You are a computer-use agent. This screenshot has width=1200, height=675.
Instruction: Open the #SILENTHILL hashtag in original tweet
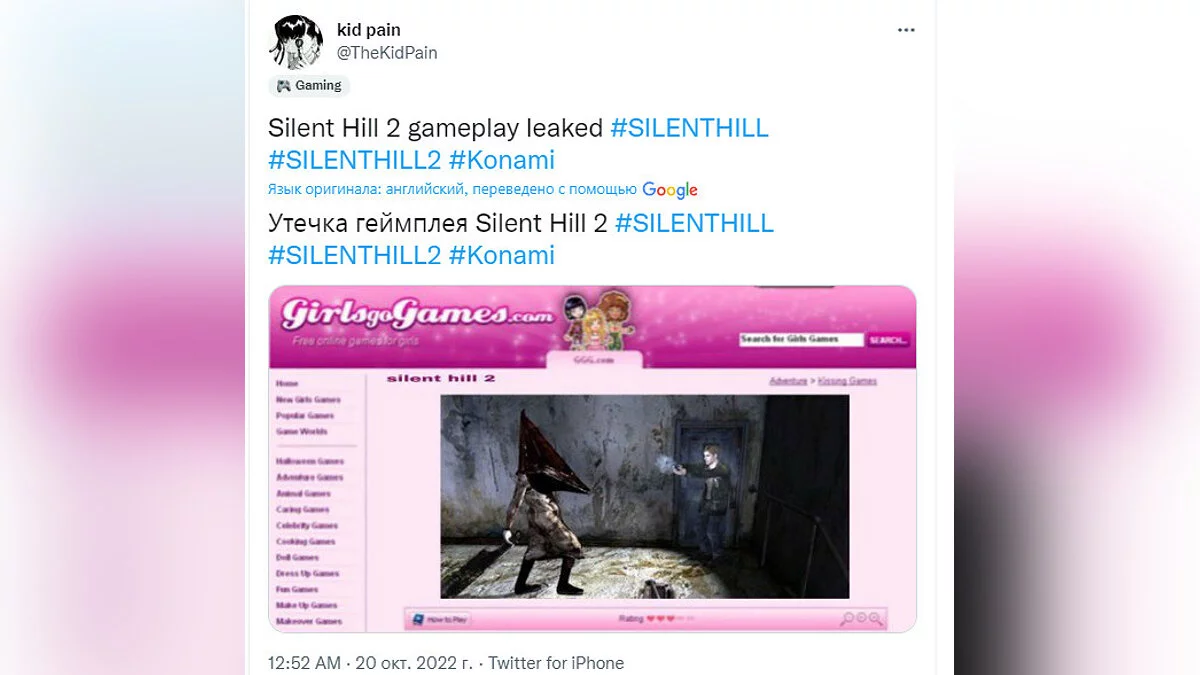point(689,128)
